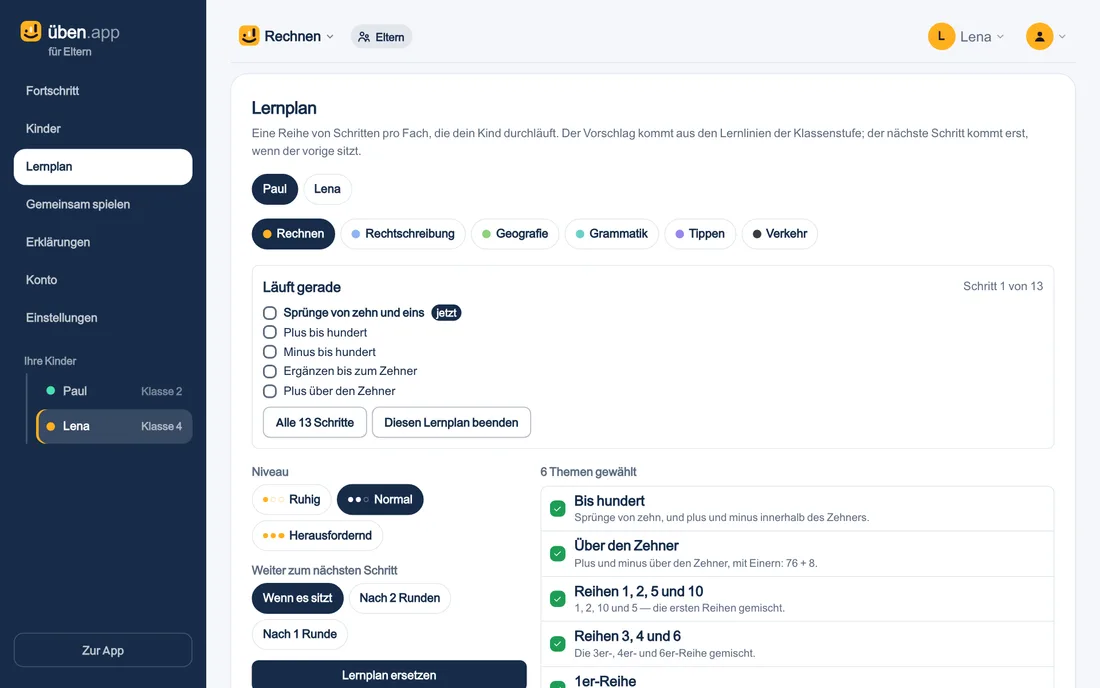This screenshot has height=688, width=1100.
Task: Click the orange L avatar for Lena
Action: [941, 36]
